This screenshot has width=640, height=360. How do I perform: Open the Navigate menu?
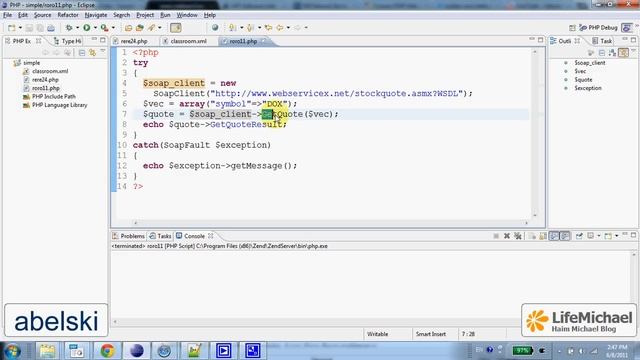(x=96, y=15)
